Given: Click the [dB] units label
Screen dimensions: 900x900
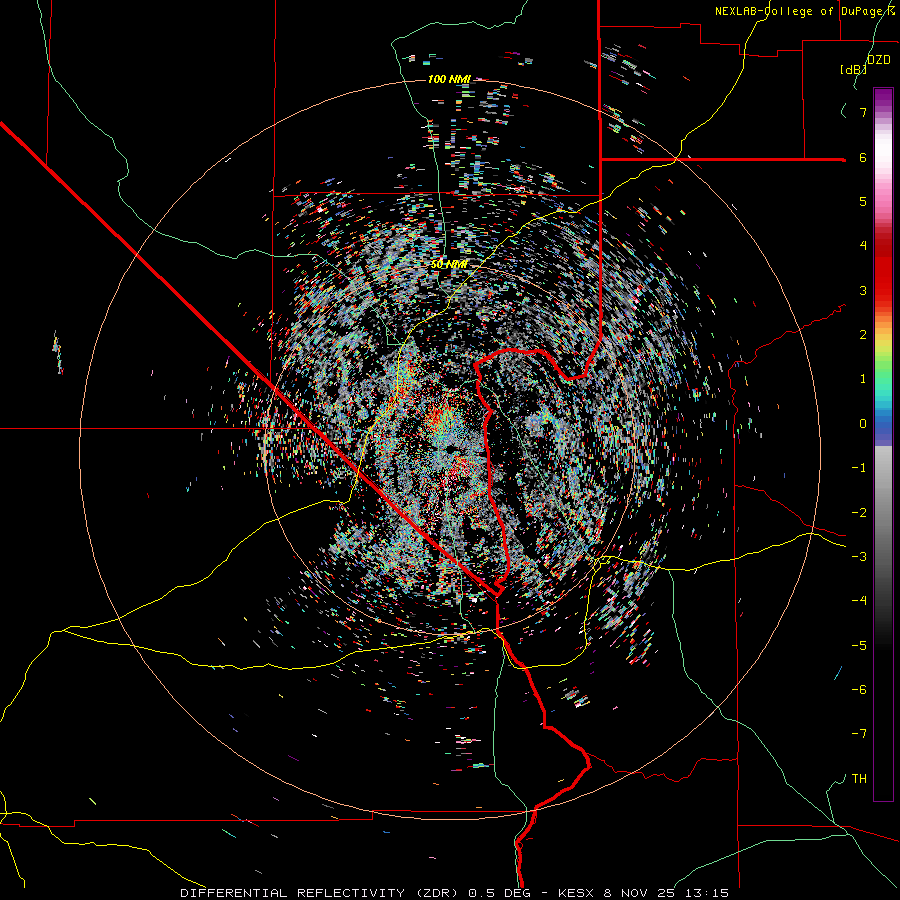Looking at the screenshot, I should click(x=854, y=69).
